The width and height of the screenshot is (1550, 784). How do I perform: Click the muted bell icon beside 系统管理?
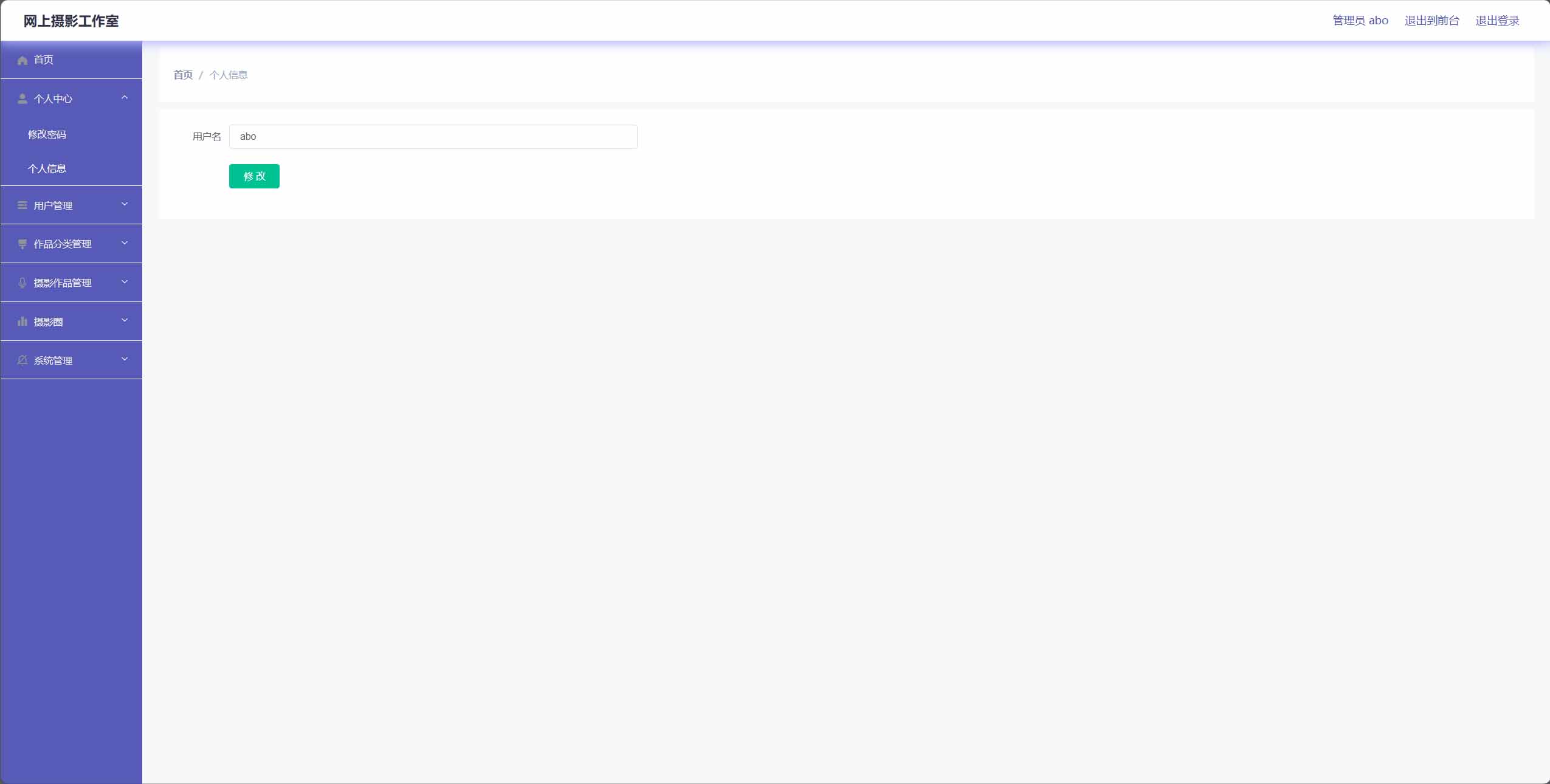[x=22, y=360]
